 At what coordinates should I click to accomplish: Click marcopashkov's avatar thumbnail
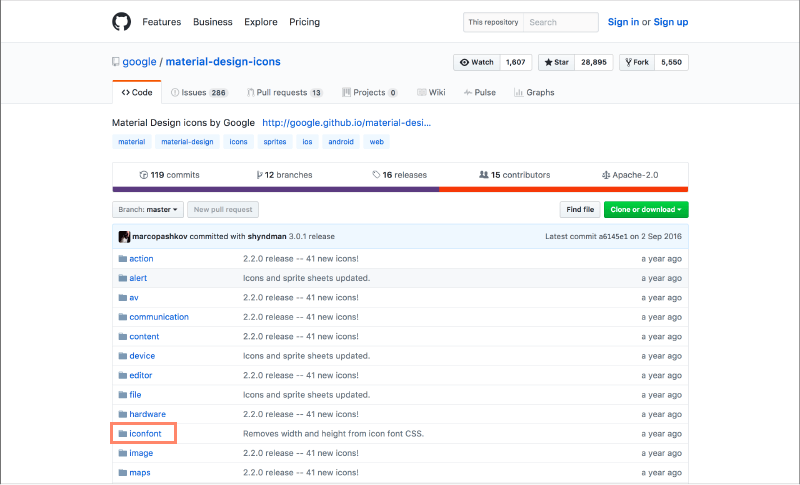tap(124, 237)
